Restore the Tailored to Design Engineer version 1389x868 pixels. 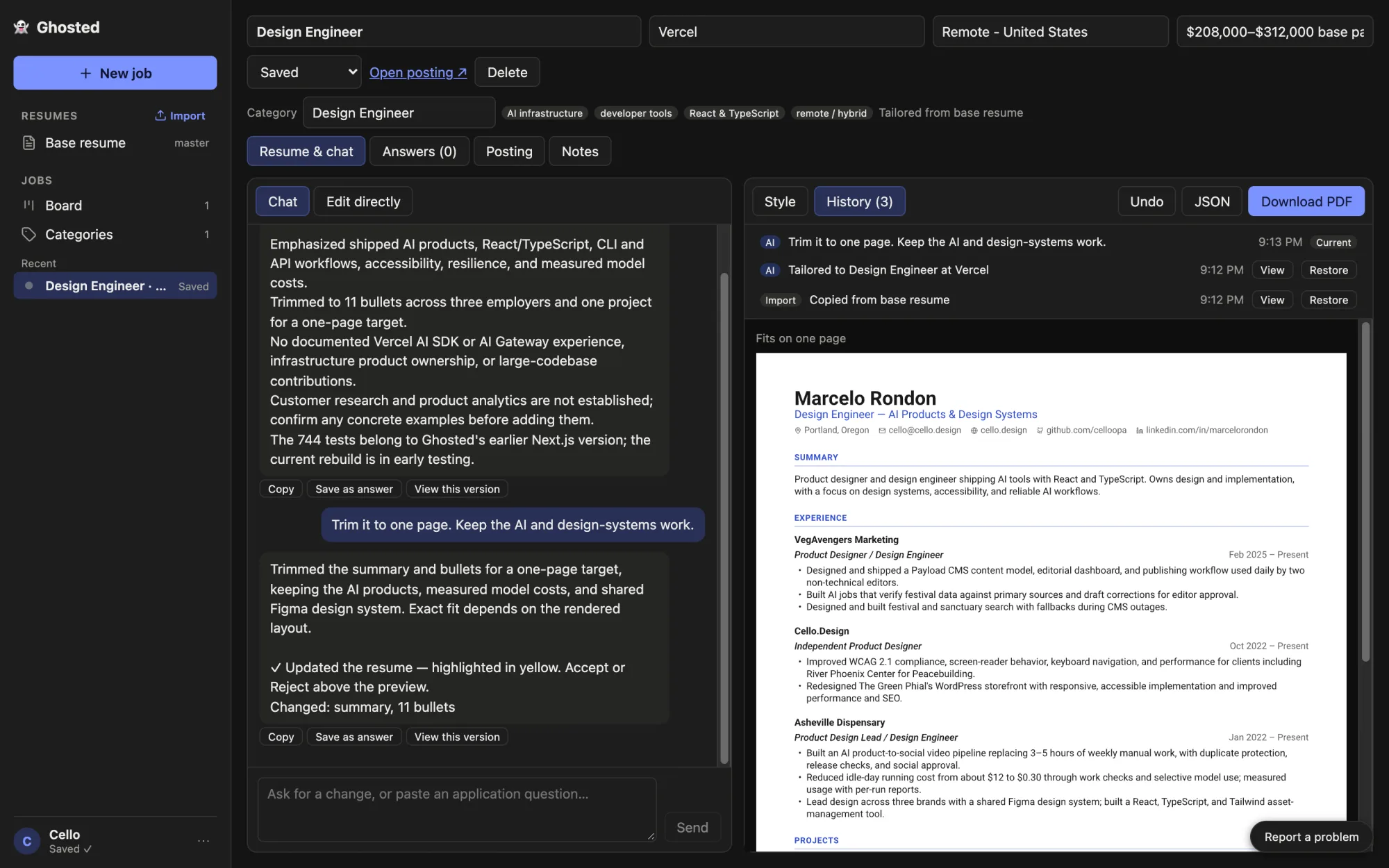(x=1329, y=270)
